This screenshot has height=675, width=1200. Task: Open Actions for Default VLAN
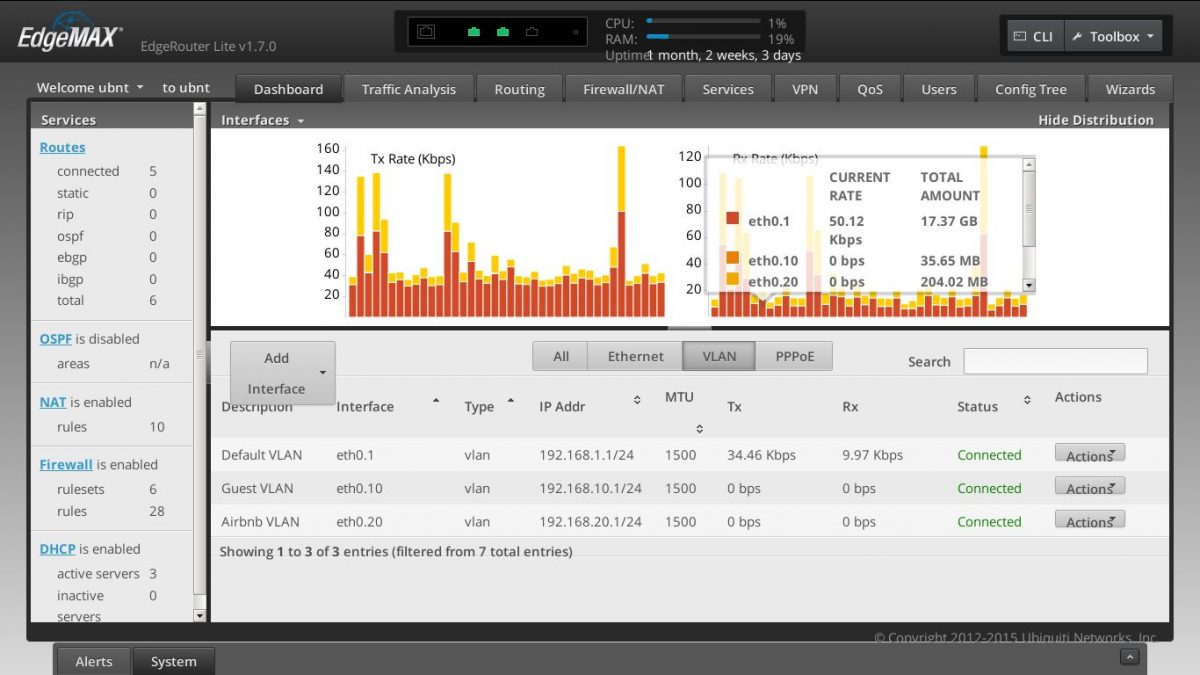pyautogui.click(x=1089, y=454)
